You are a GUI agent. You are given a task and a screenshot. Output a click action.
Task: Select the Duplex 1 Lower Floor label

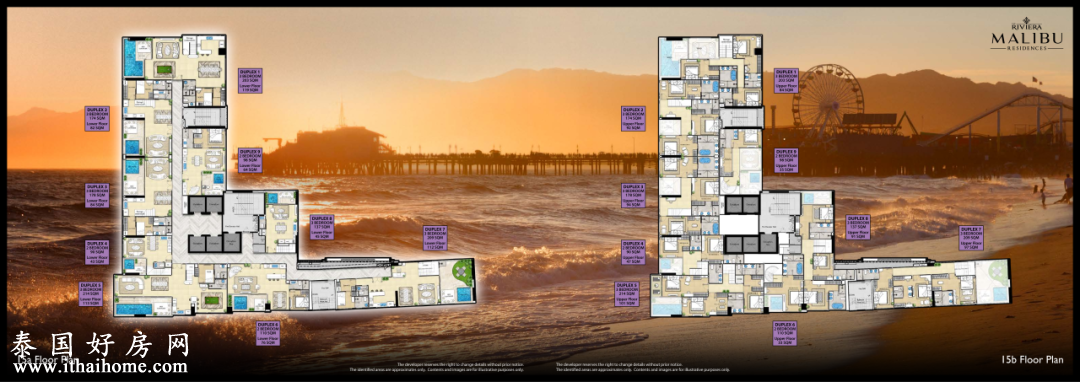250,81
